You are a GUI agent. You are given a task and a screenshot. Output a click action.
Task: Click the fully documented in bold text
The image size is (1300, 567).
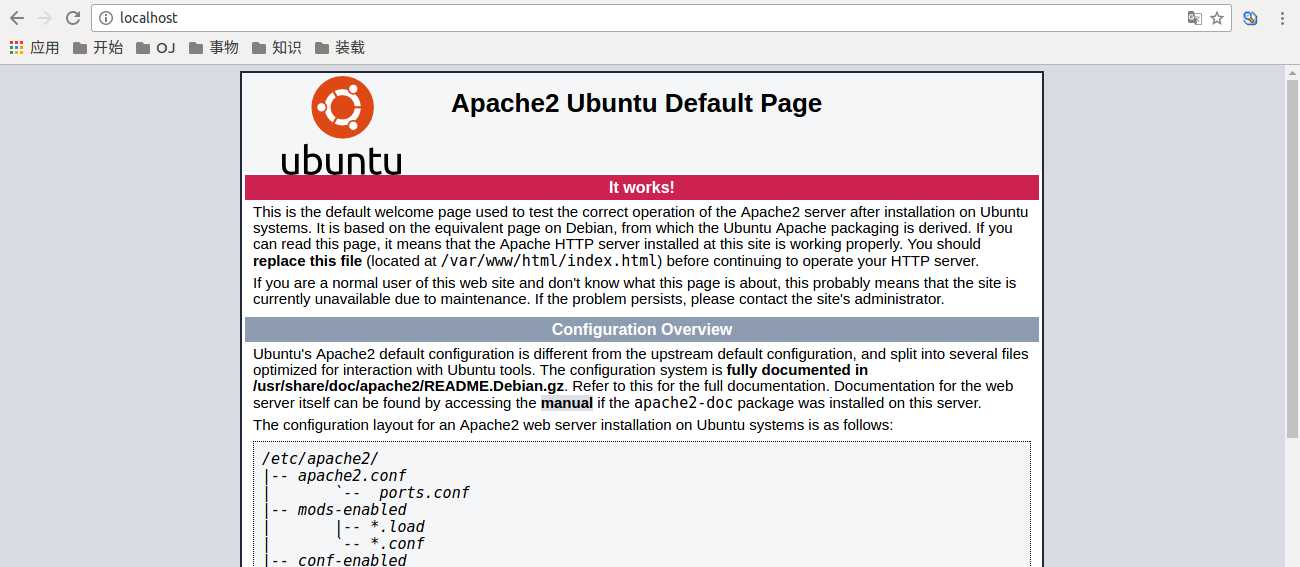point(797,370)
